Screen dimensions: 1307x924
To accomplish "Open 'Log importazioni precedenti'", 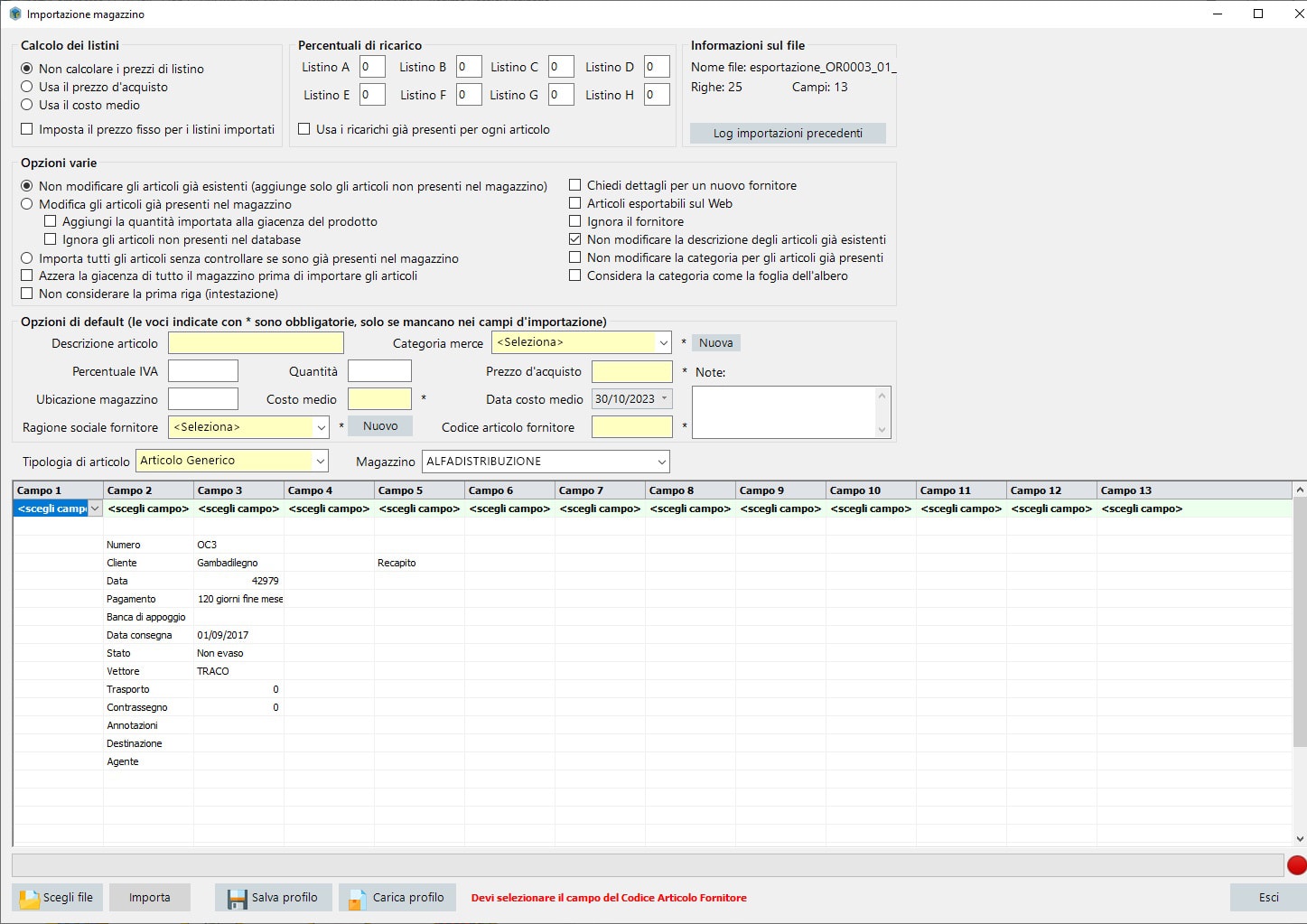I will coord(788,133).
